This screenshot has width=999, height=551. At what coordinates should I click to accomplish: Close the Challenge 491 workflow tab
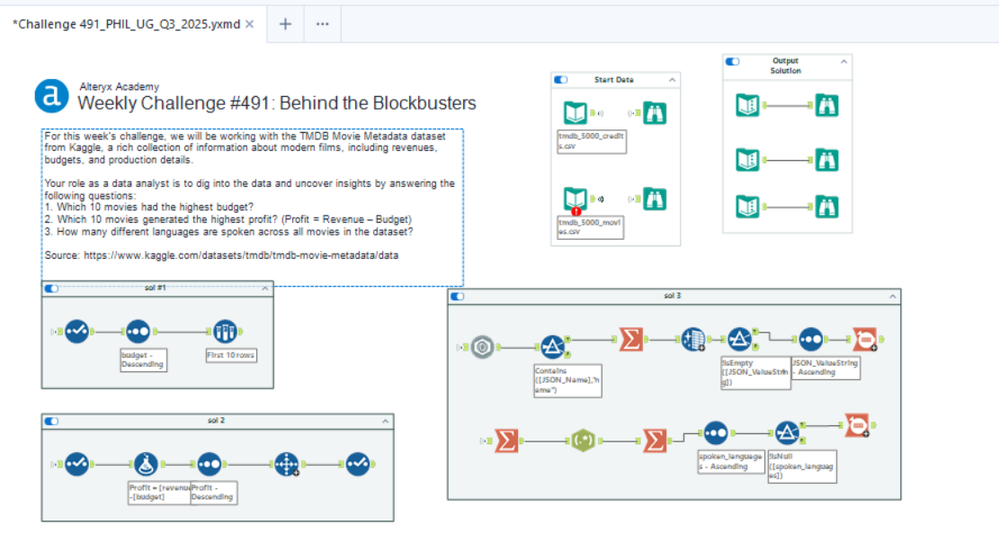(250, 24)
